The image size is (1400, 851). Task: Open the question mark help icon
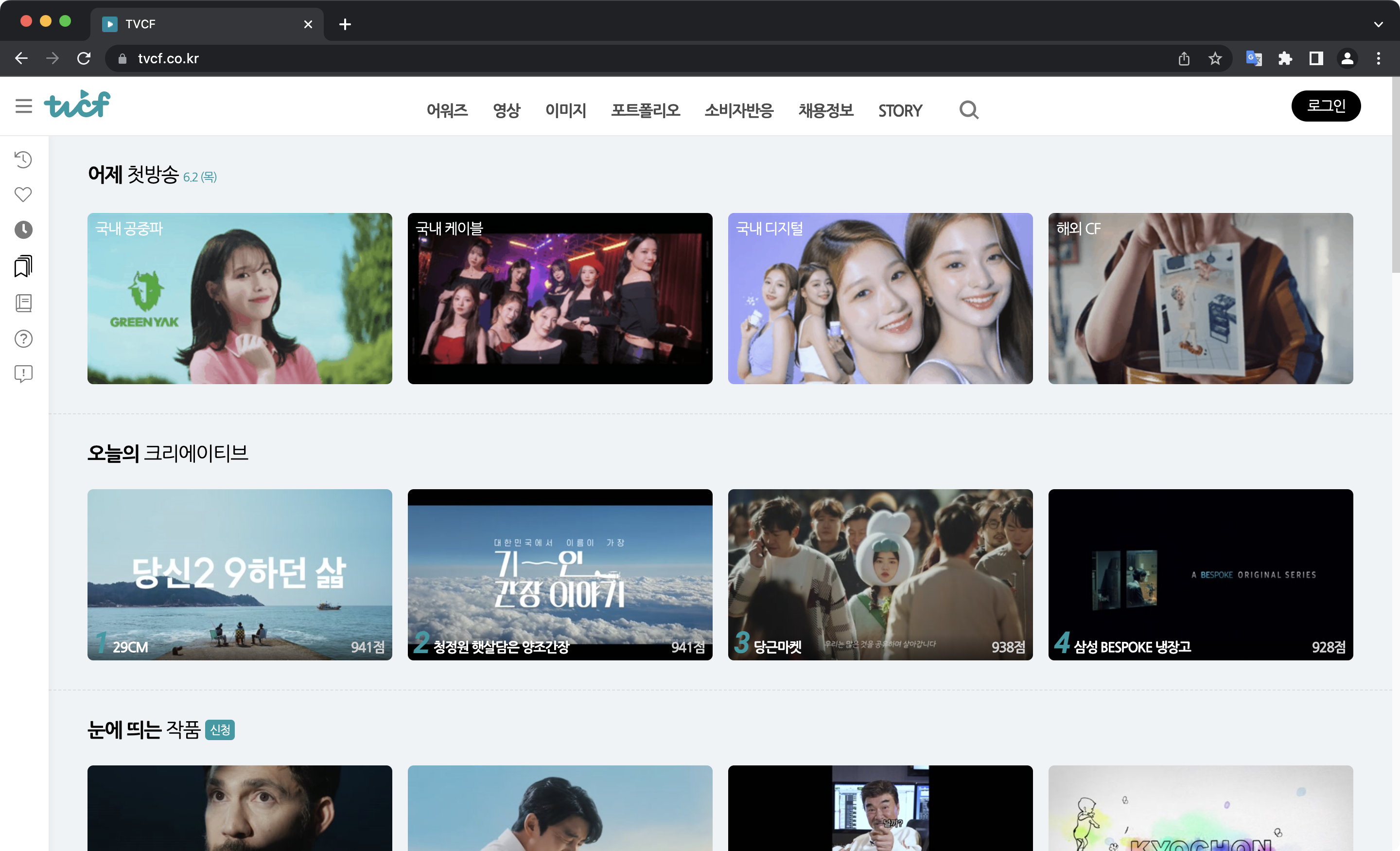coord(23,339)
